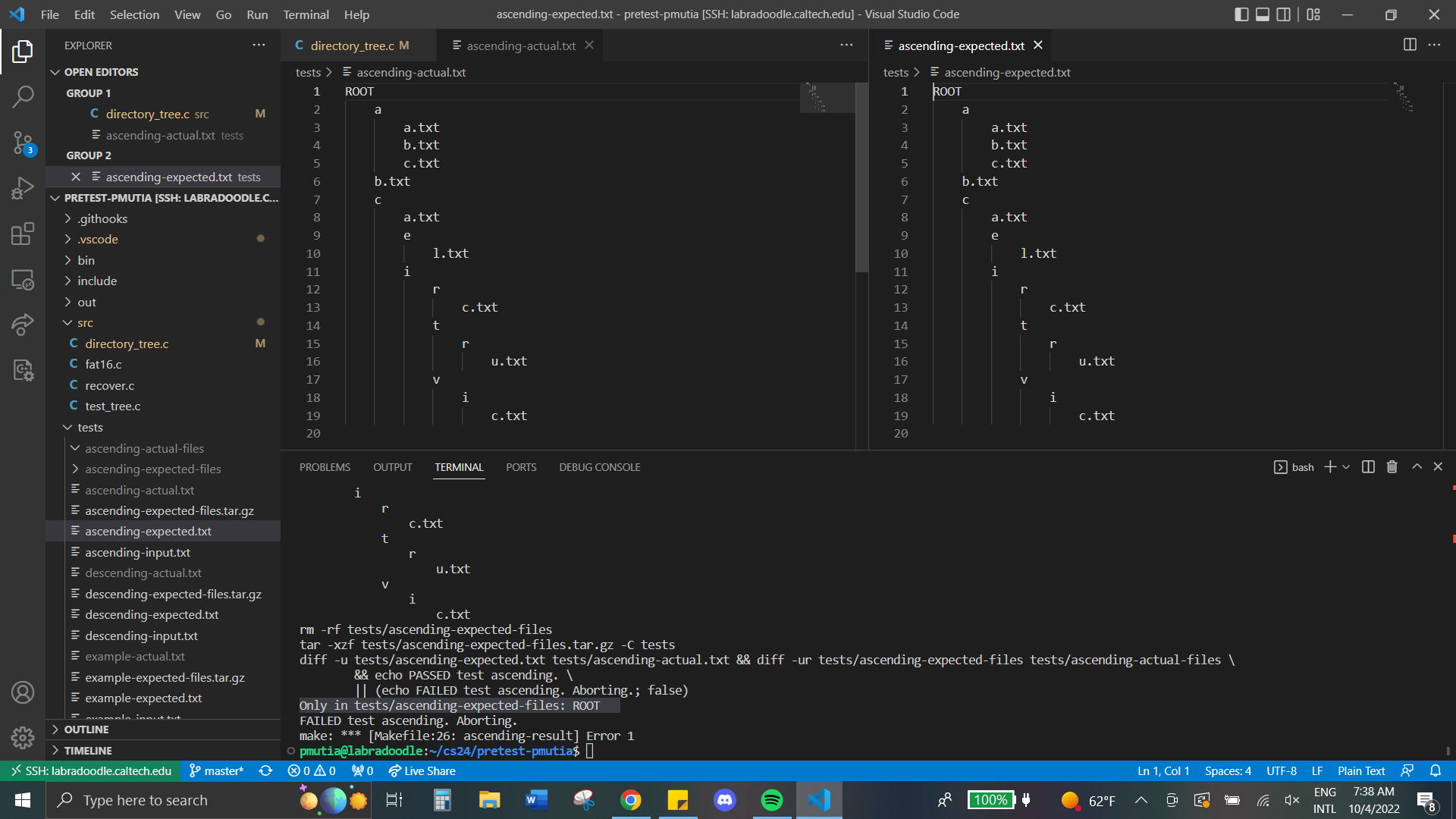Kill terminal with trash icon
This screenshot has width=1456, height=819.
tap(1392, 467)
